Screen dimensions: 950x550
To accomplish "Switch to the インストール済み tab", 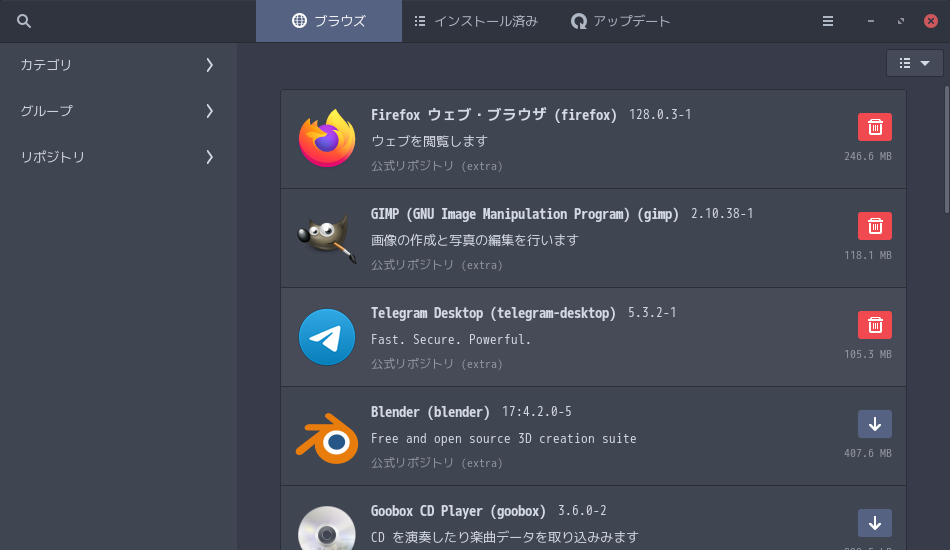I will pos(476,21).
